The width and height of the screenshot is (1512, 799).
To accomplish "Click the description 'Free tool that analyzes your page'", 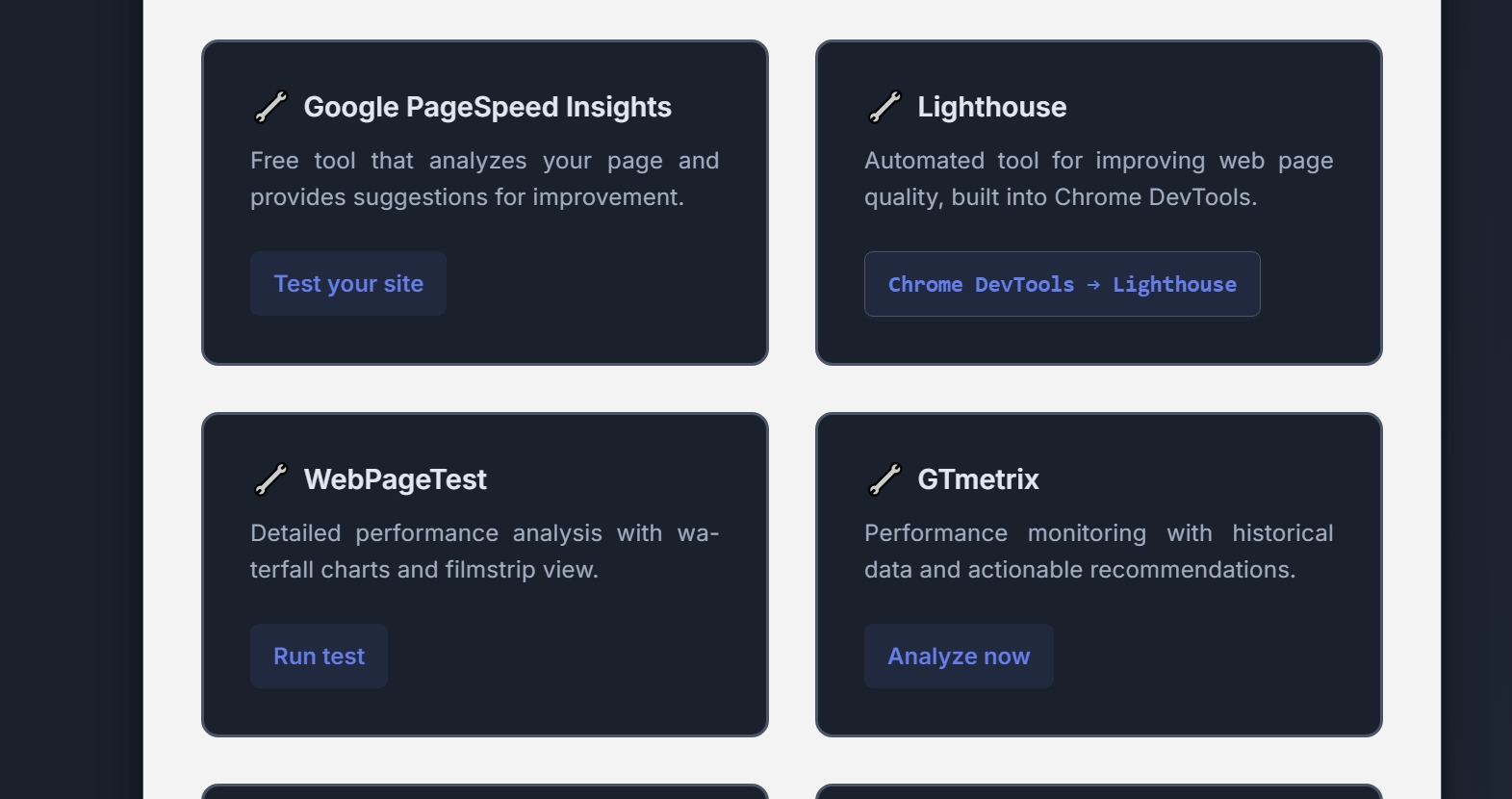I will [485, 179].
